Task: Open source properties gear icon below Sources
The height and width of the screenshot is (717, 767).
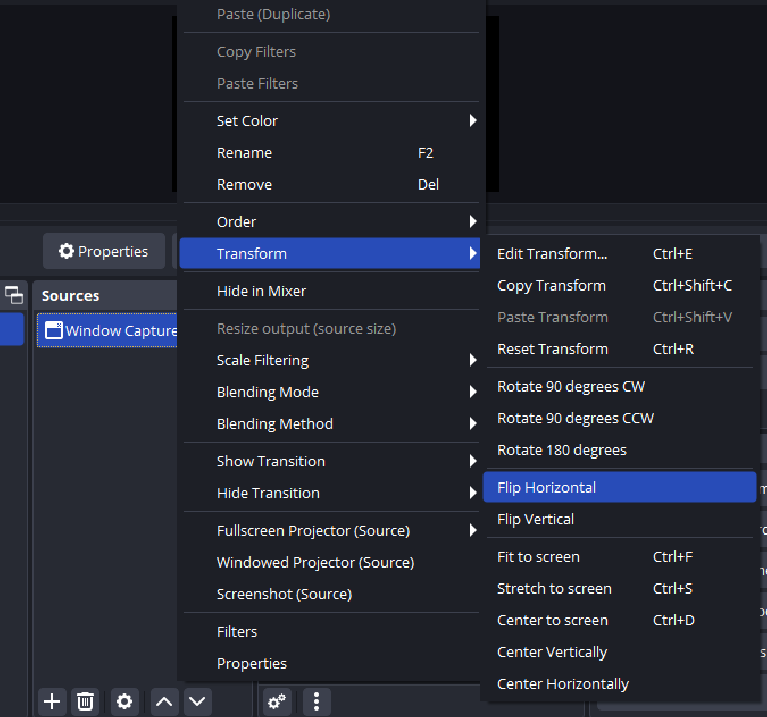Action: tap(124, 702)
